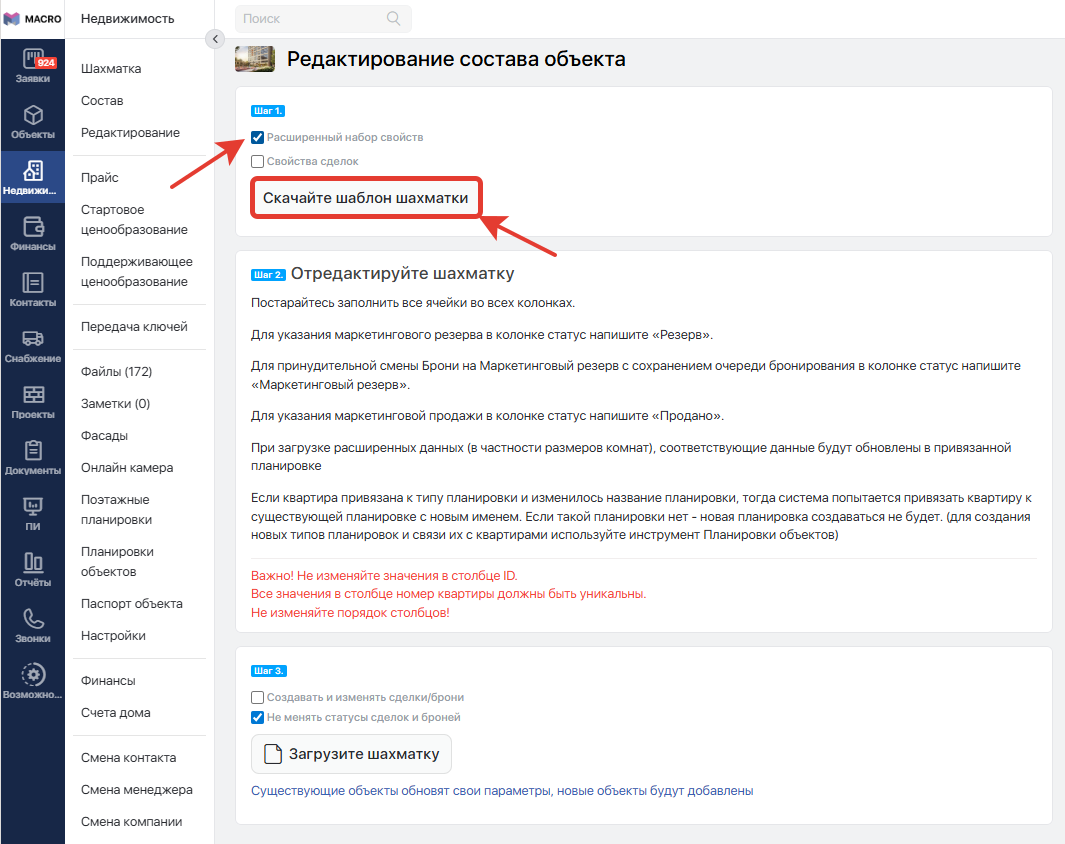Open the Проекты brick wall icon
Screen dimensions: 1065x844
[33, 395]
